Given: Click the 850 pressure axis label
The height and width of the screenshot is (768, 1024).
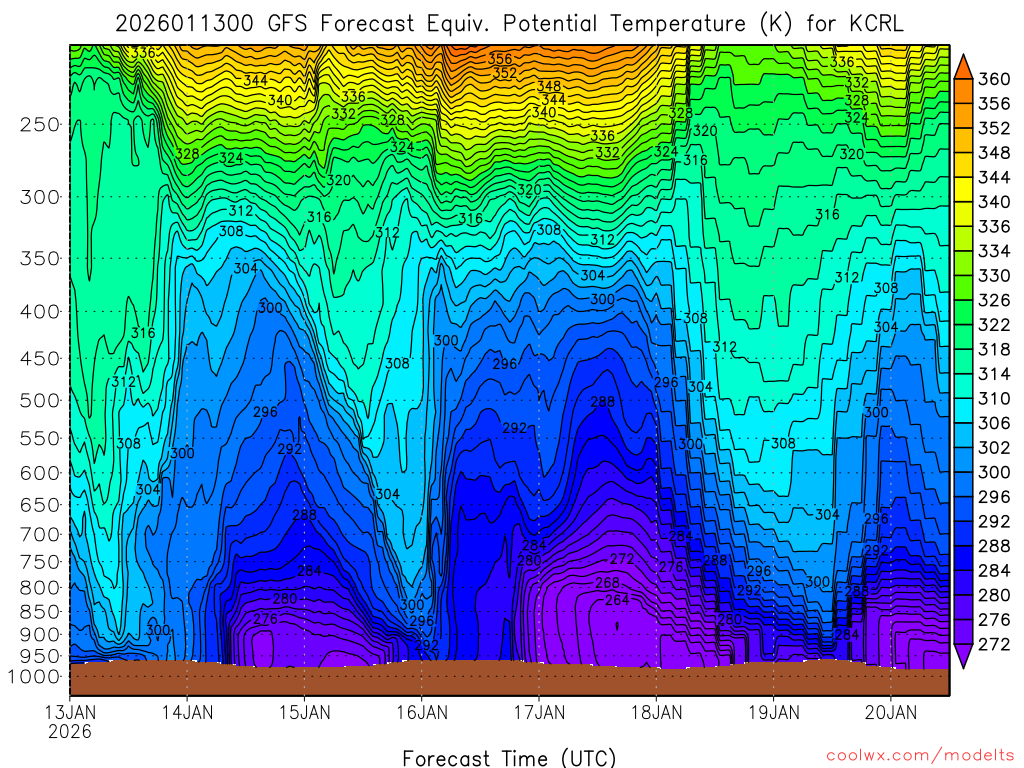Looking at the screenshot, I should tap(40, 611).
